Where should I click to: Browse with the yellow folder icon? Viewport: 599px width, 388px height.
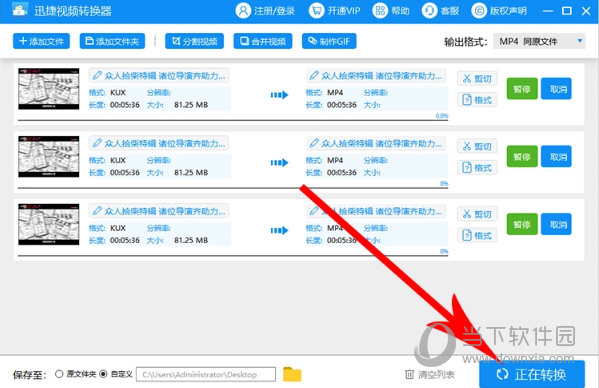[292, 374]
